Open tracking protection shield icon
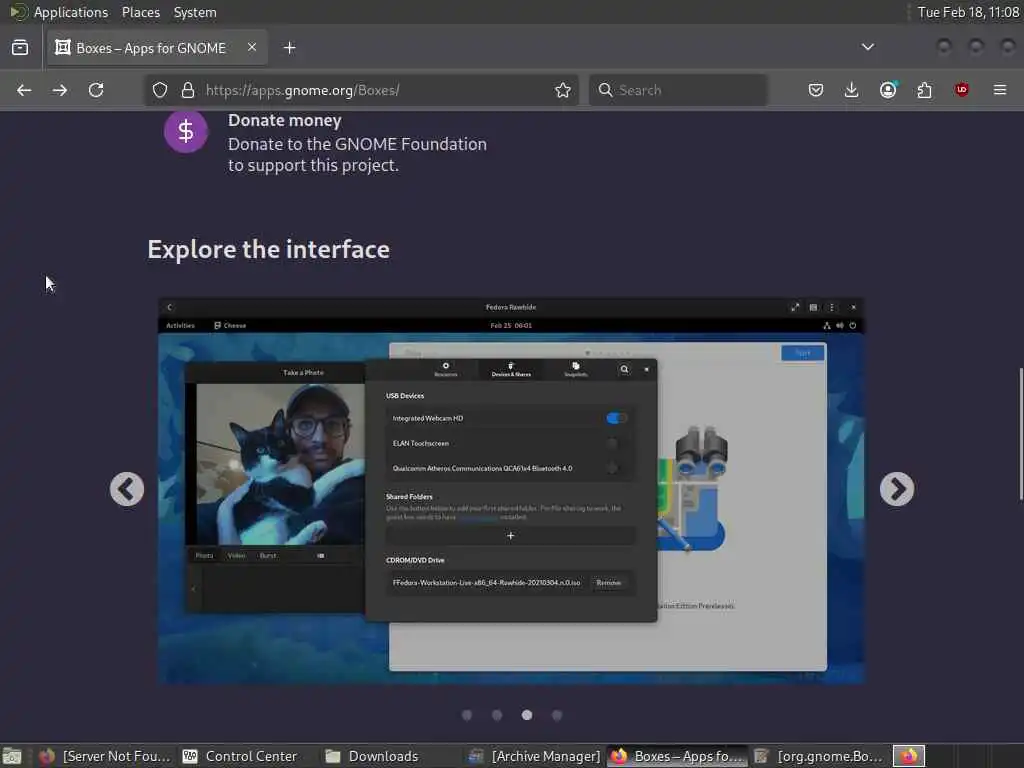This screenshot has height=768, width=1024. [160, 90]
